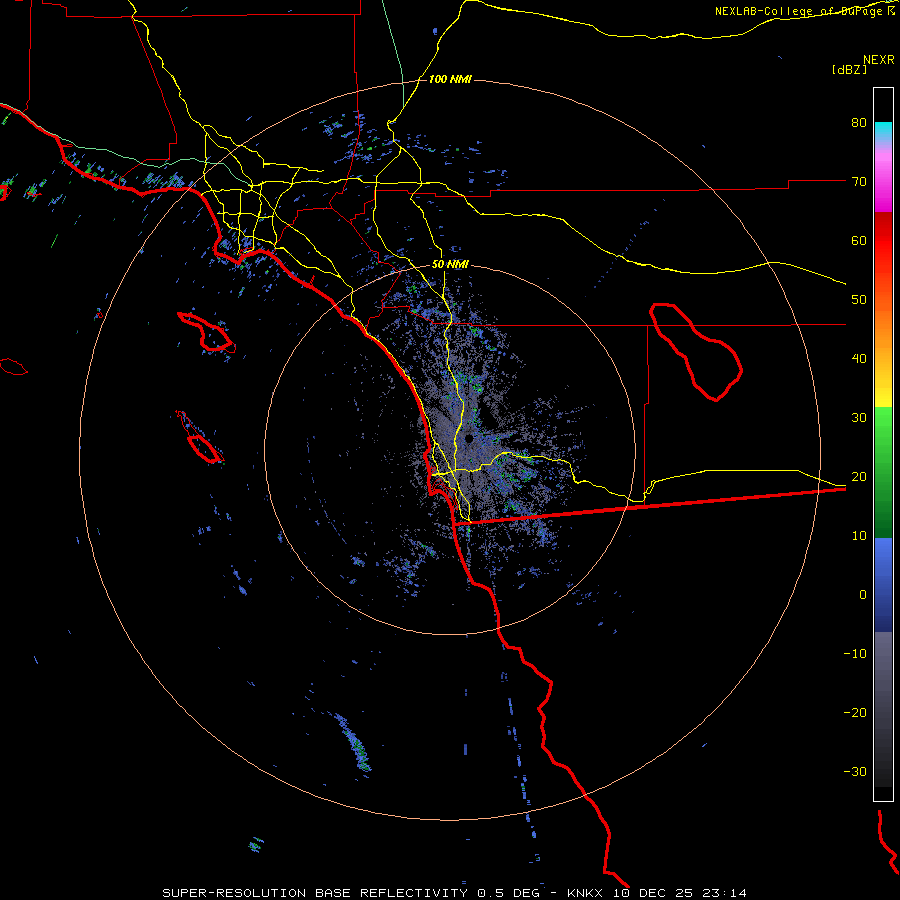Screen dimensions: 900x900
Task: Select the 50 value on dBZ scale
Action: point(859,300)
